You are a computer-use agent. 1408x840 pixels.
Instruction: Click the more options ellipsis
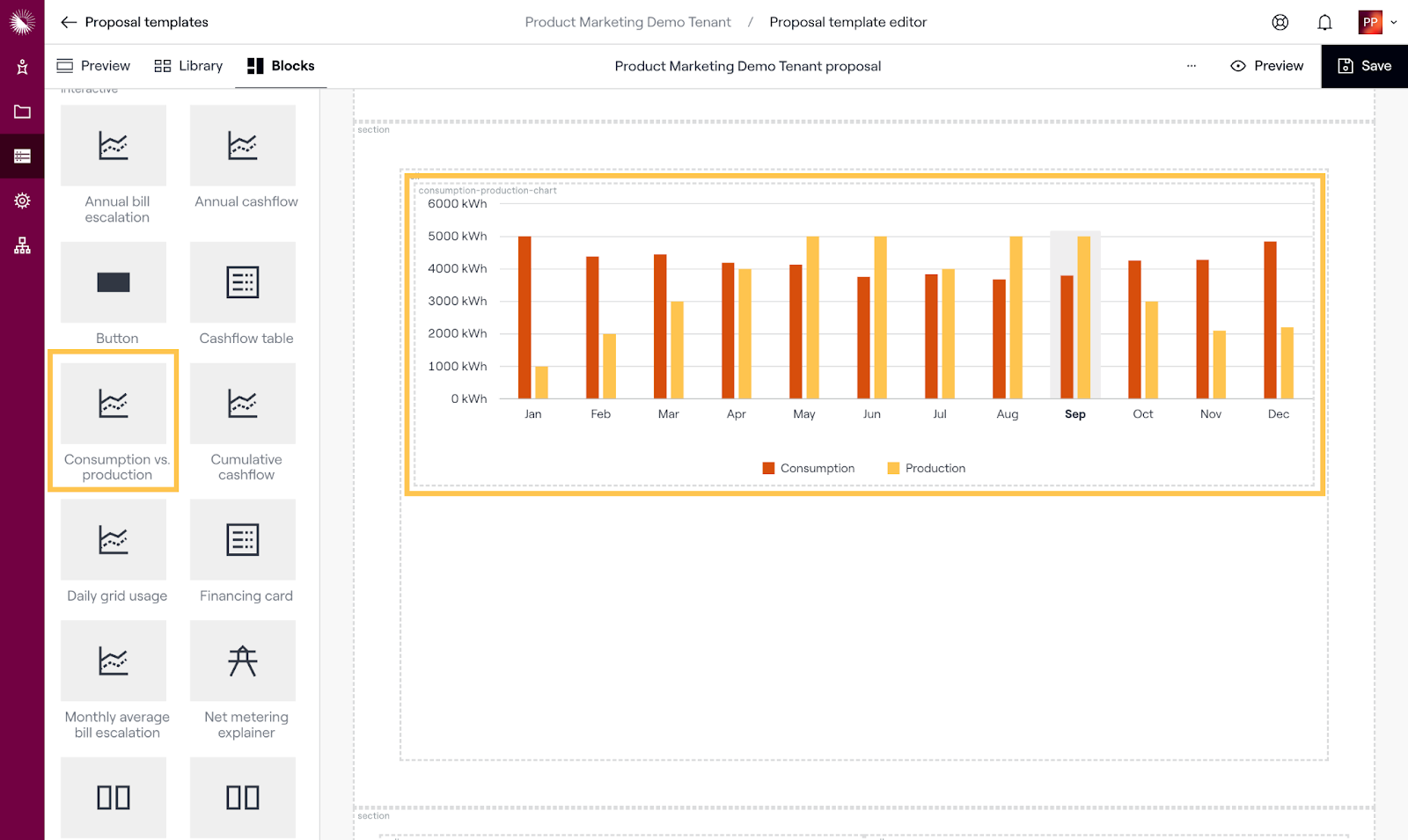(x=1192, y=66)
